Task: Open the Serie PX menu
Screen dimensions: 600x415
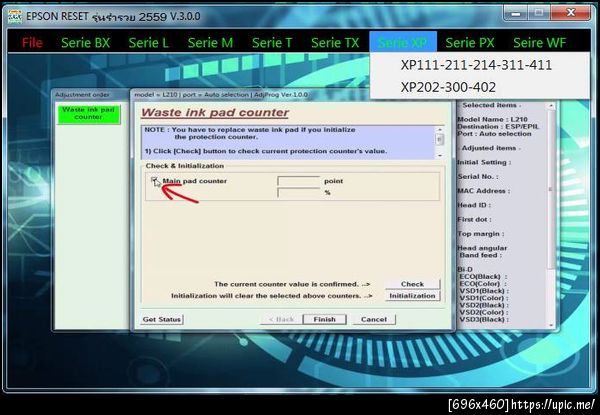Action: coord(470,42)
